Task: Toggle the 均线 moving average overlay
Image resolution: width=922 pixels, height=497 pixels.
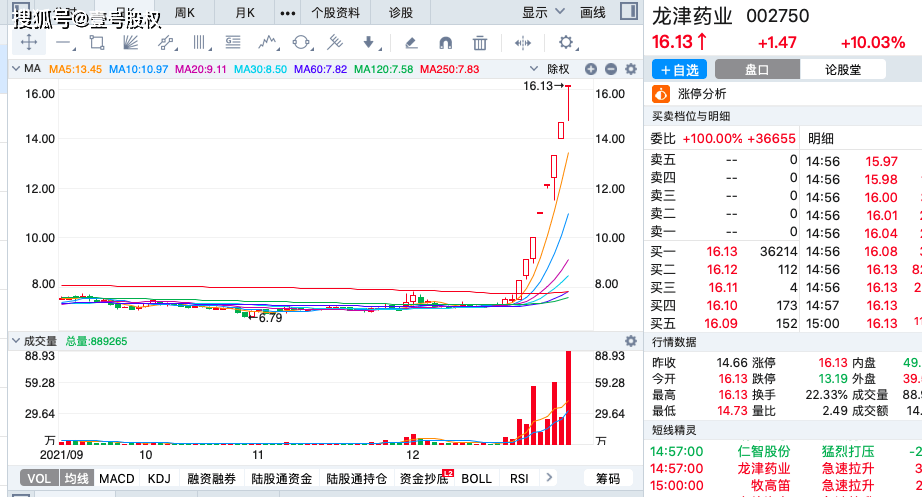Action: point(76,479)
